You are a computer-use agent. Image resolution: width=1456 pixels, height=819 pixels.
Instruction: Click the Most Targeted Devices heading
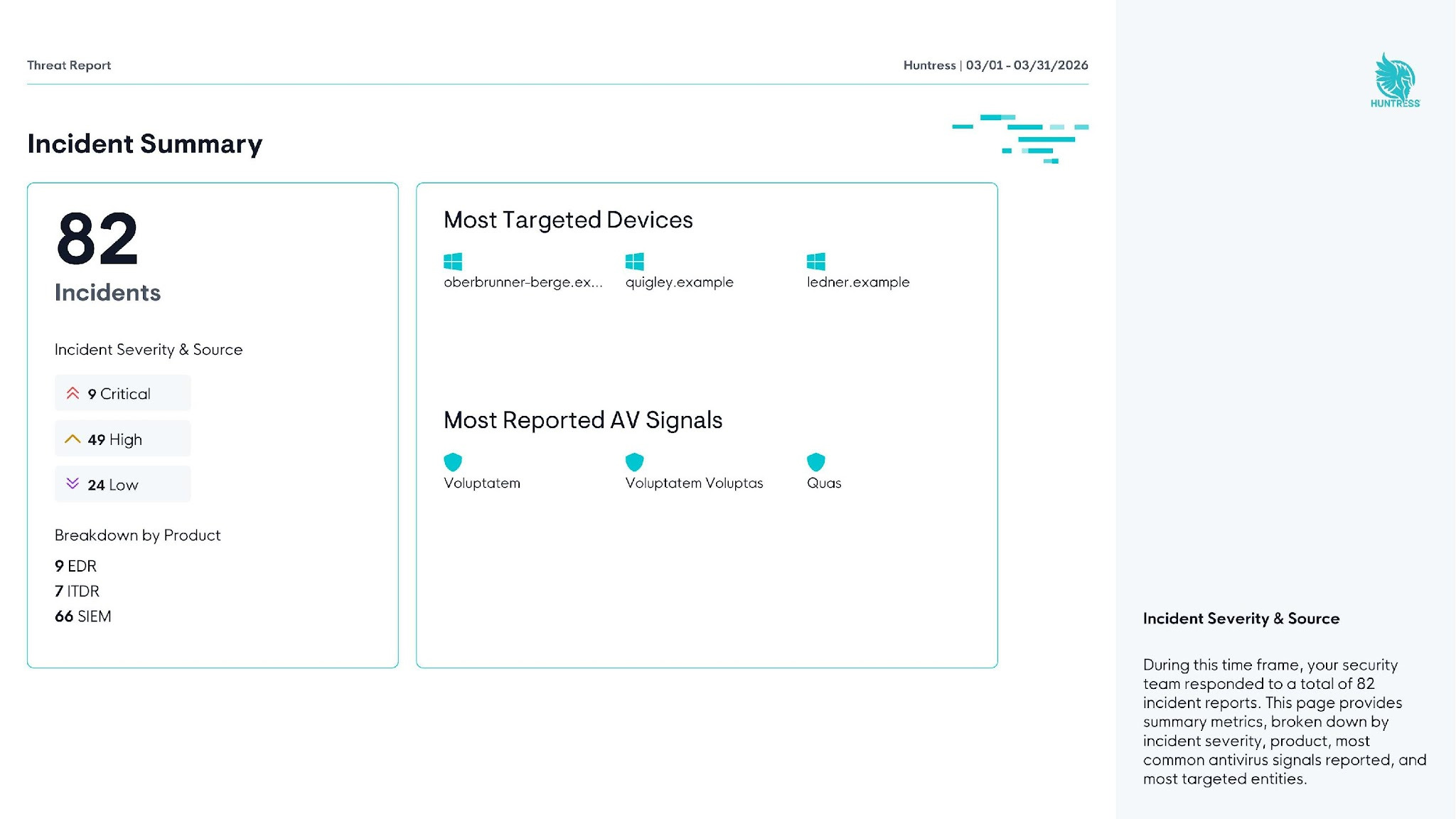click(x=568, y=220)
